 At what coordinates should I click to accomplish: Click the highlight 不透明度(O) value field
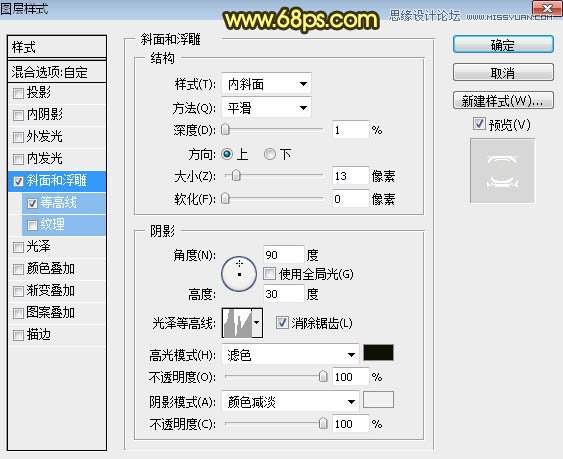350,377
